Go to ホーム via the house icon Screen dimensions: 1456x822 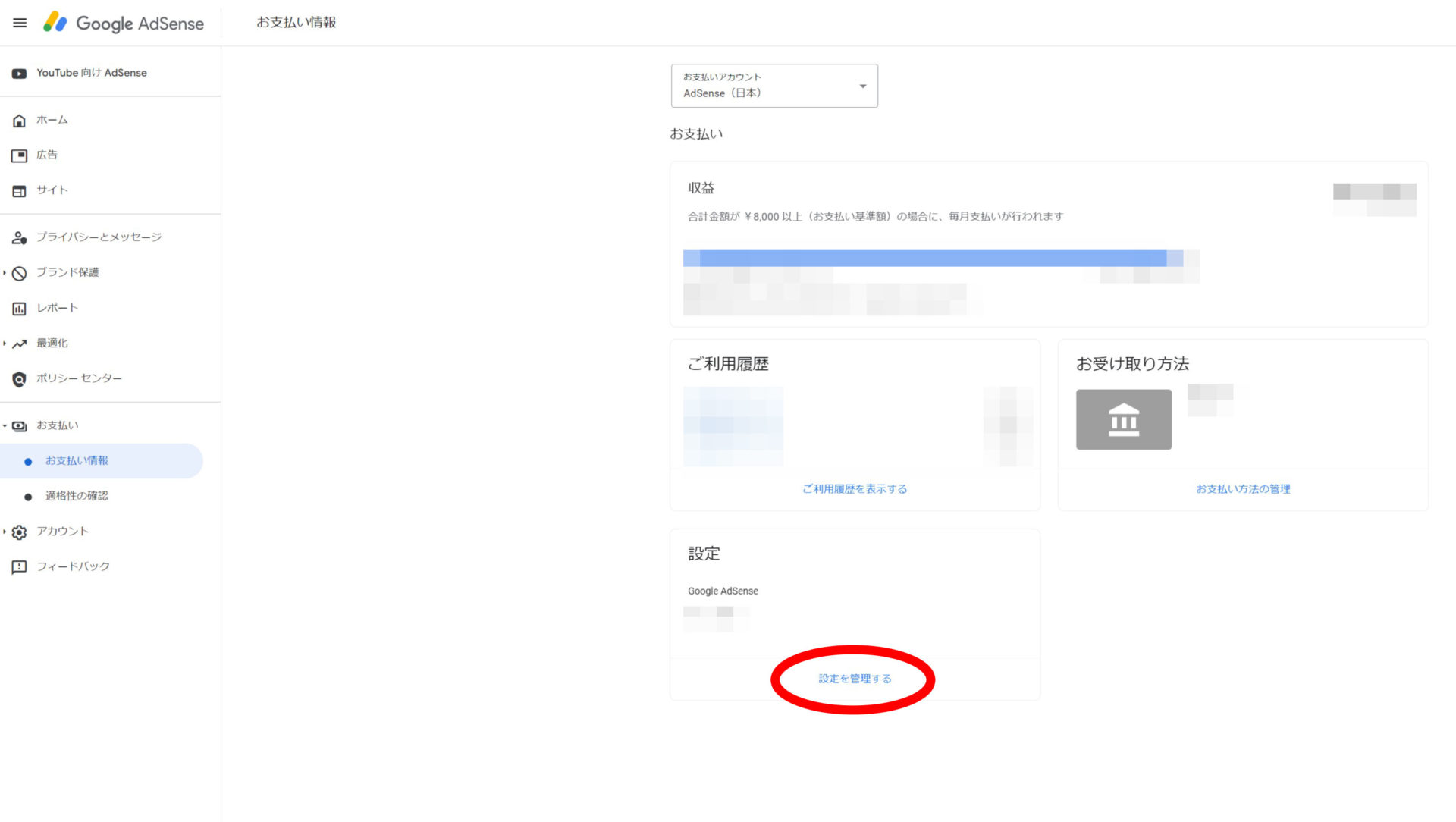click(x=20, y=121)
